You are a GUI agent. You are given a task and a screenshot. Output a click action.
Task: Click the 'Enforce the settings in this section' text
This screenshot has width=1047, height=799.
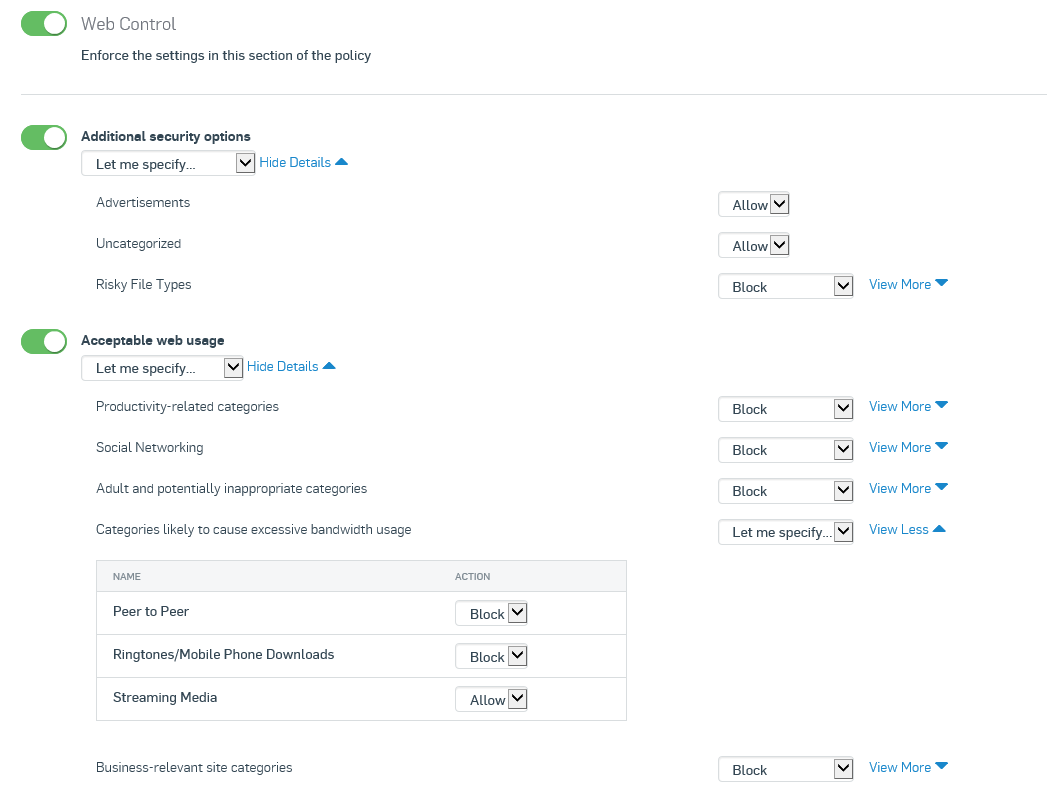click(226, 55)
